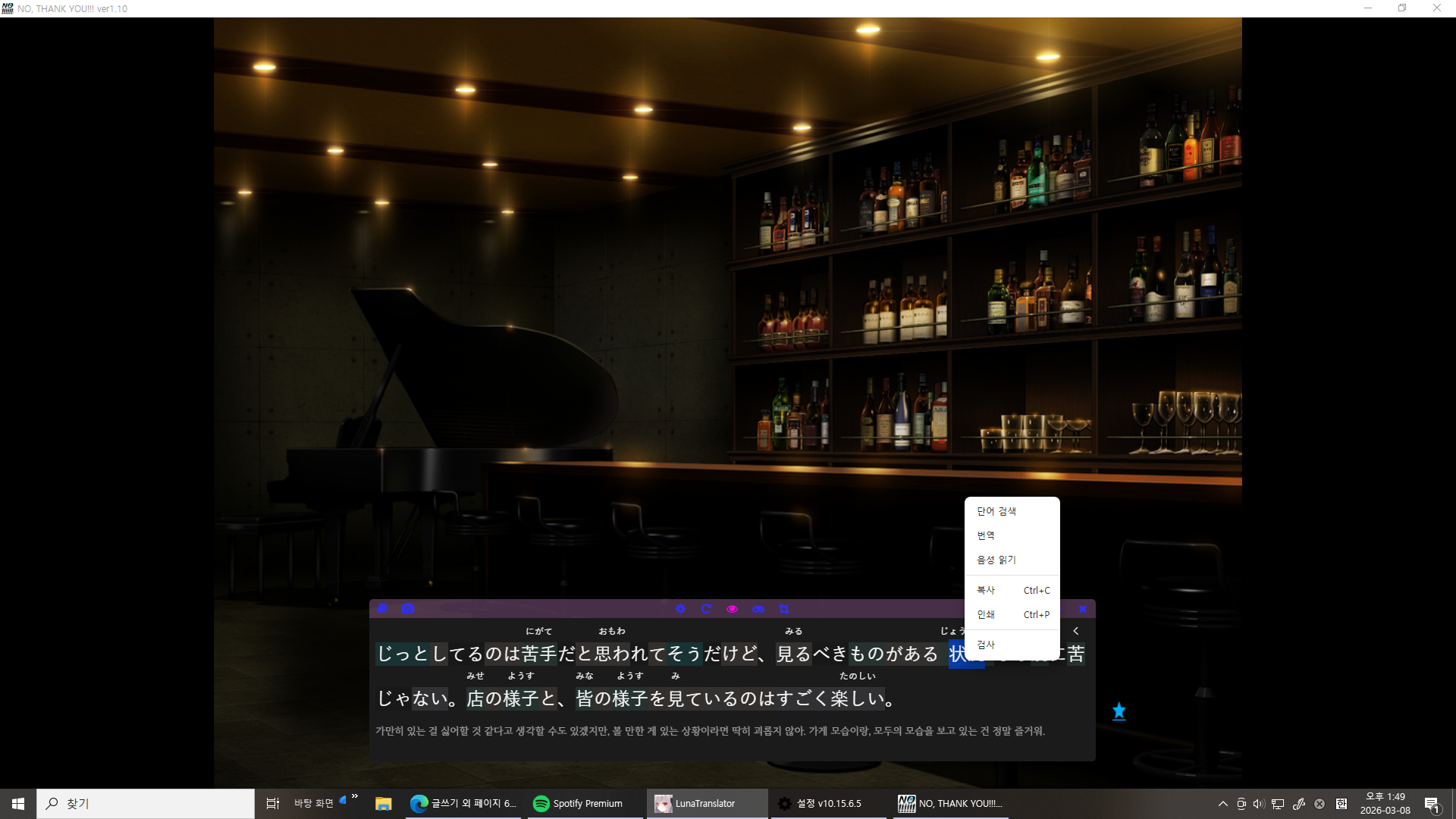Toggle the magenta eye visibility icon
The width and height of the screenshot is (1456, 819).
[732, 609]
